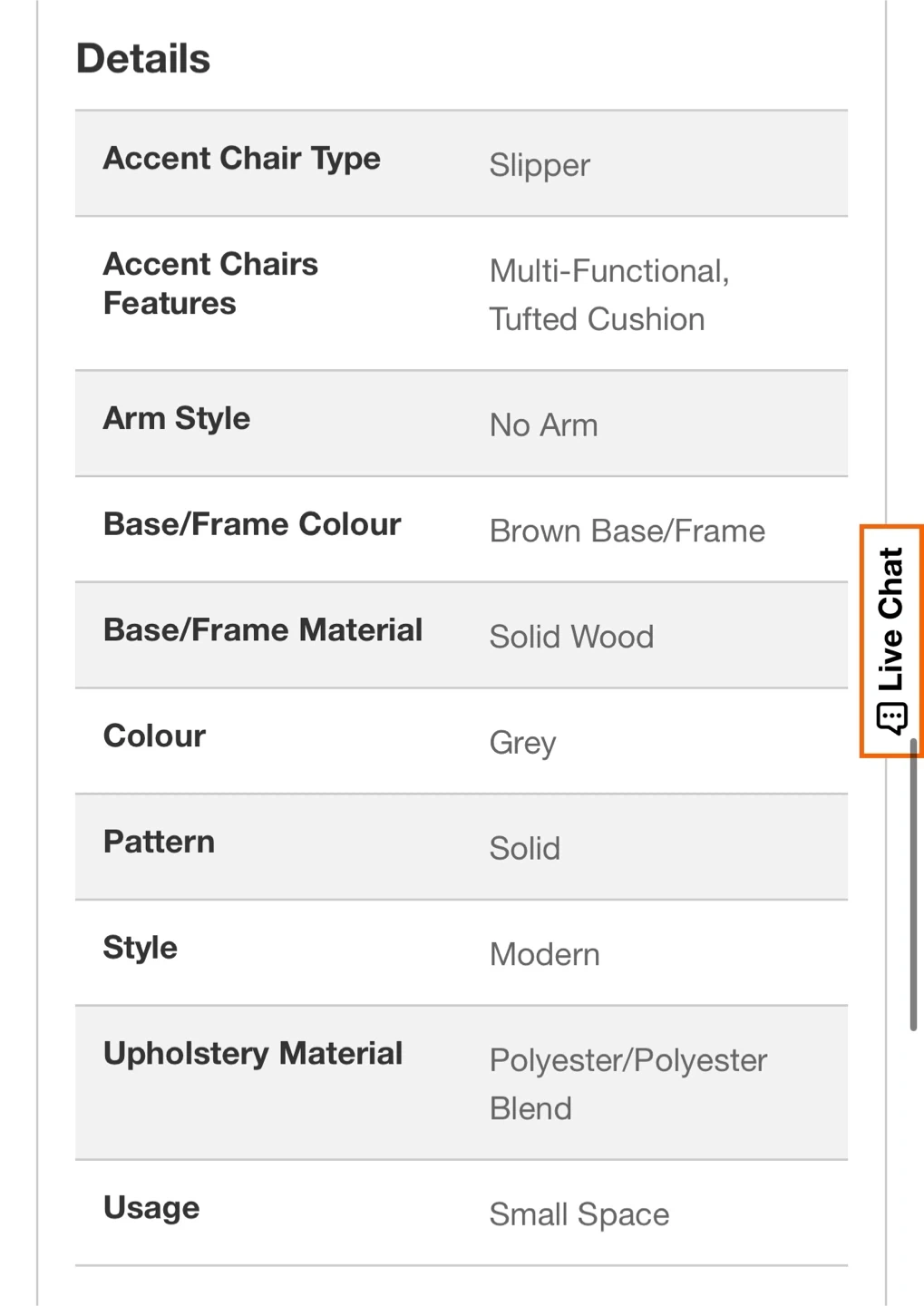
Task: Select the Pattern row label
Action: 160,842
